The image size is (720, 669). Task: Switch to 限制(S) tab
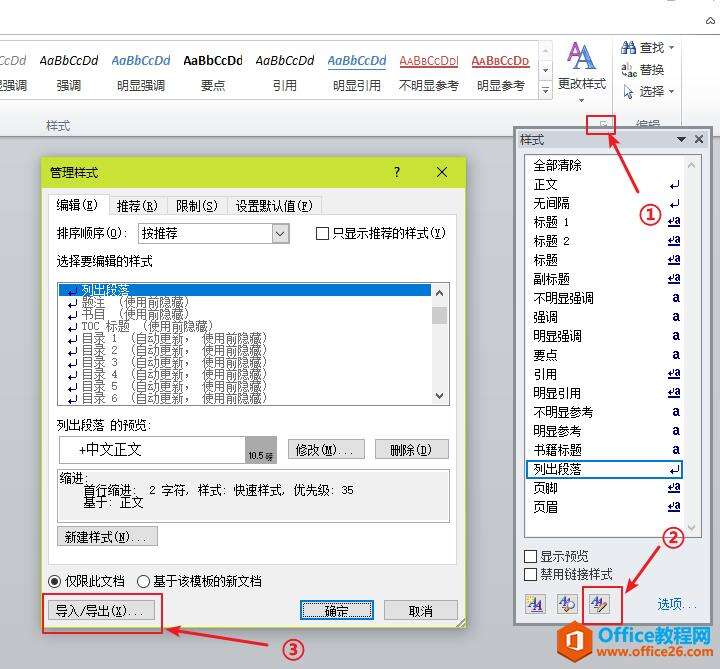coord(197,206)
